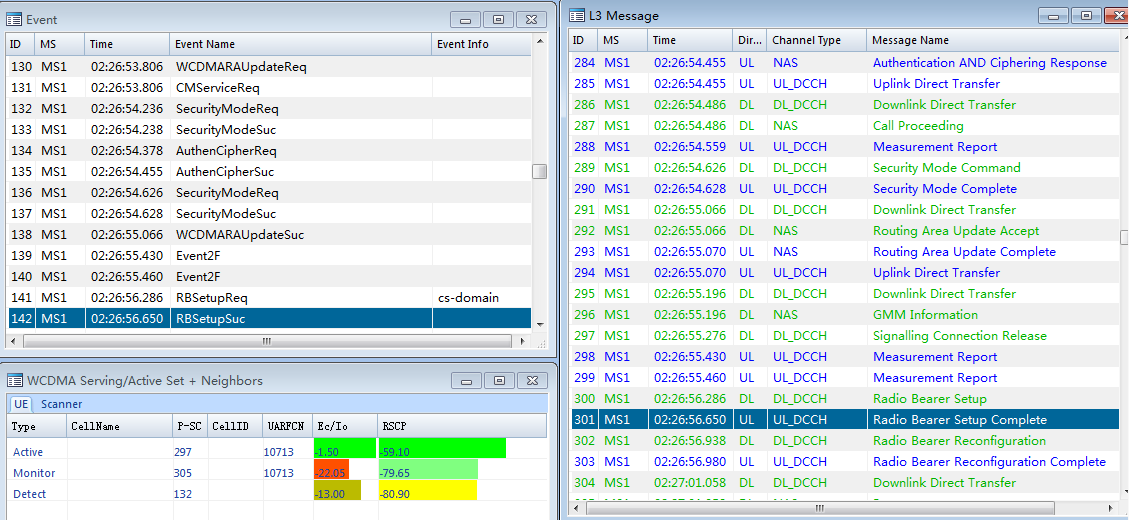The width and height of the screenshot is (1129, 520).
Task: Select Downlink Direct Transfer message 304
Action: [845, 483]
